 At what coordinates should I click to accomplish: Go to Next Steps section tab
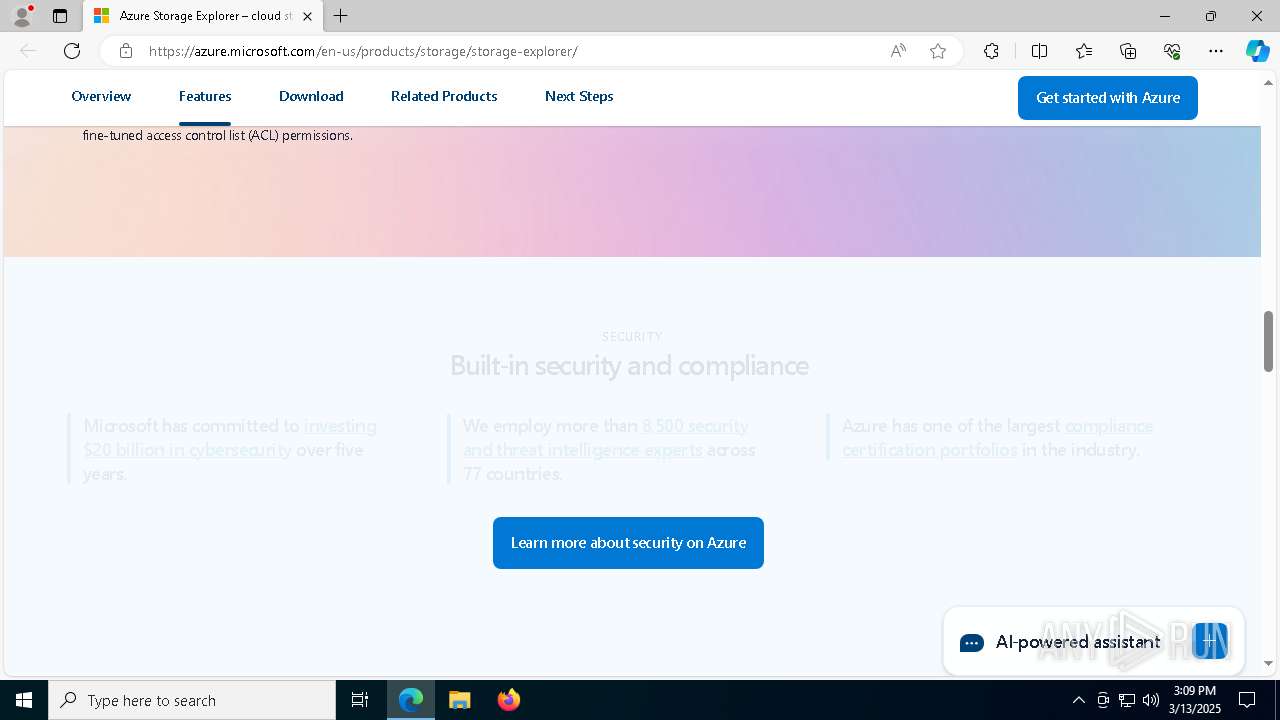579,96
